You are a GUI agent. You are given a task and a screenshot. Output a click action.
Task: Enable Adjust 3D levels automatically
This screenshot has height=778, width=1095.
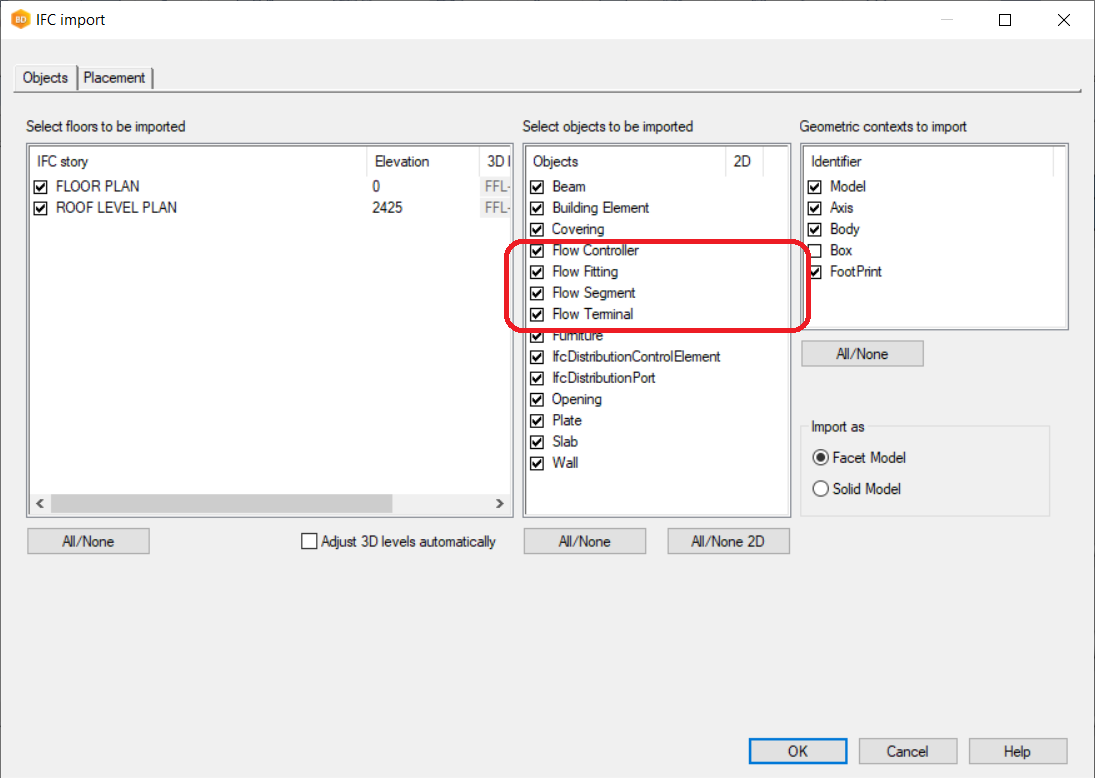309,541
